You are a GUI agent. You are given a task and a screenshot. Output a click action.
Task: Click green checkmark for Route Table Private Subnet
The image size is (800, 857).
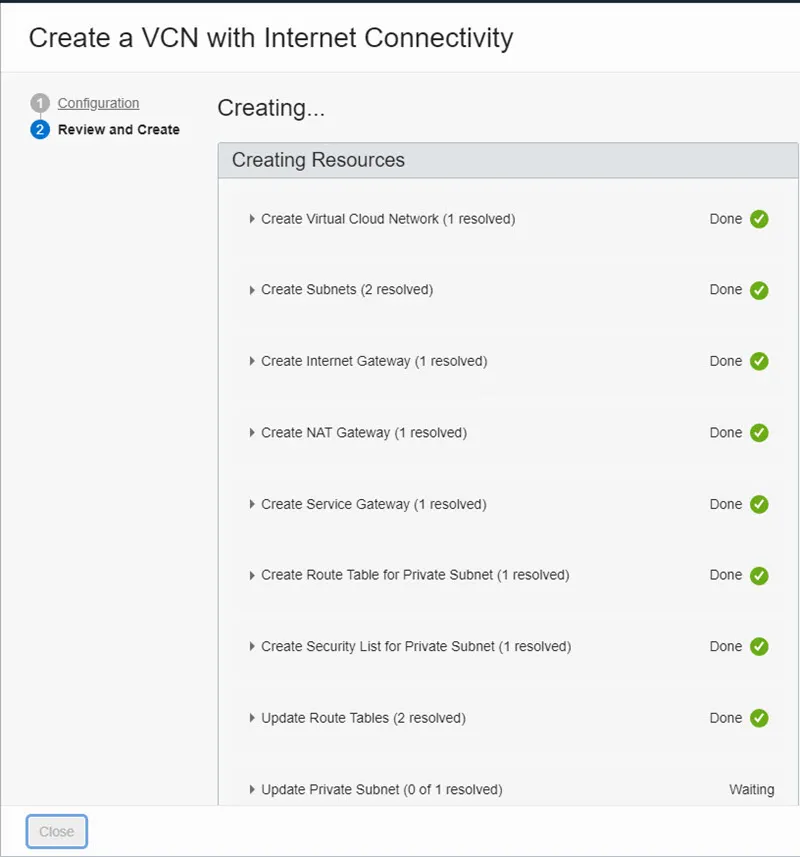tap(759, 575)
